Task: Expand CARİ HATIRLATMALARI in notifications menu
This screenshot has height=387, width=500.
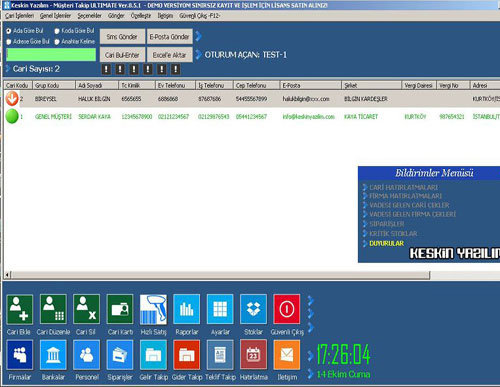Action: coord(403,187)
